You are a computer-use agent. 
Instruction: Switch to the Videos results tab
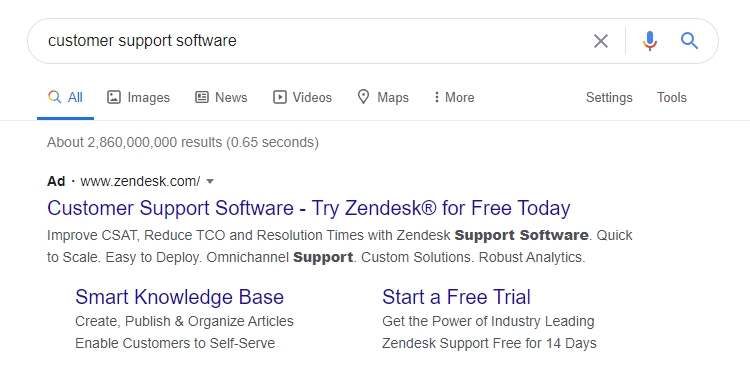pos(302,97)
